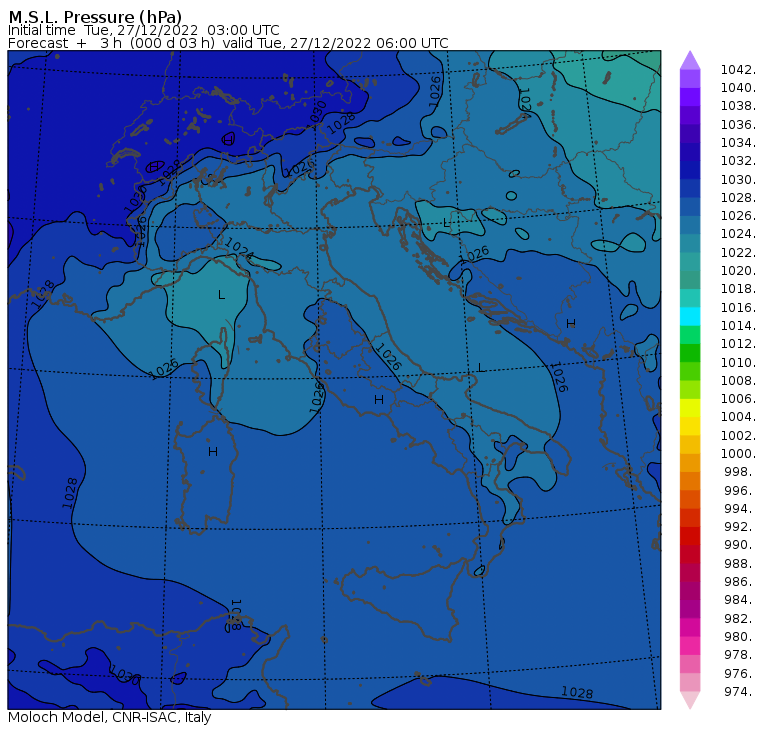
Task: Click the 'L' low marker over northwest Italy
Action: click(222, 295)
